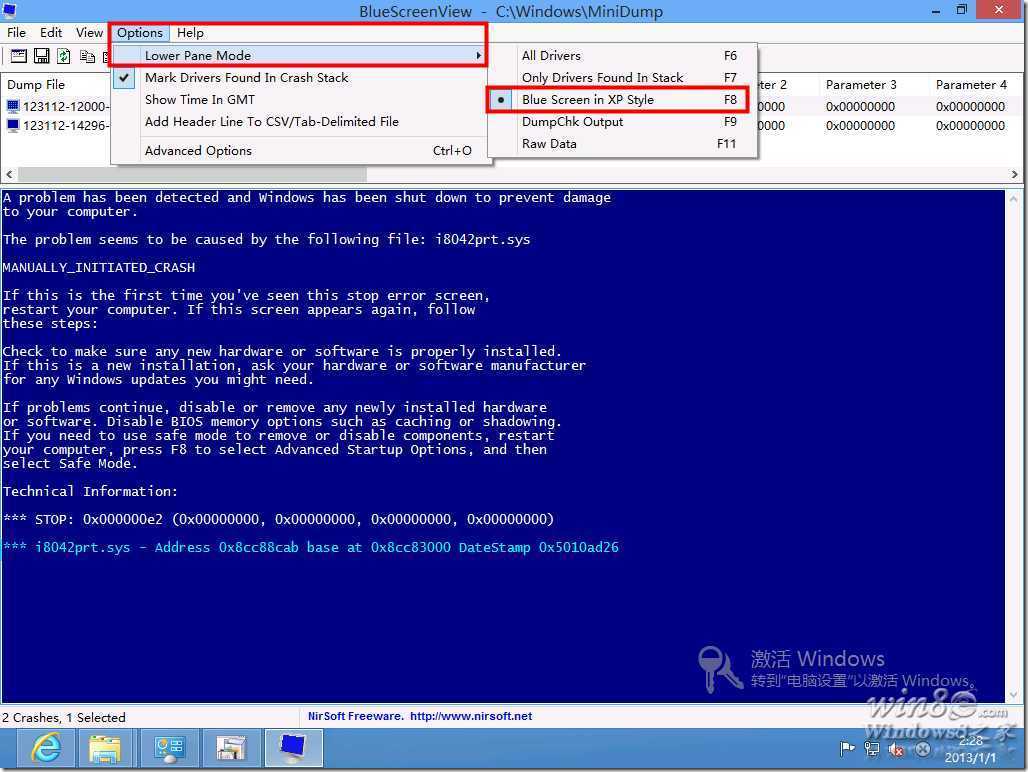The height and width of the screenshot is (772, 1028).
Task: Select DumpChk Output lower pane mode
Action: (623, 122)
